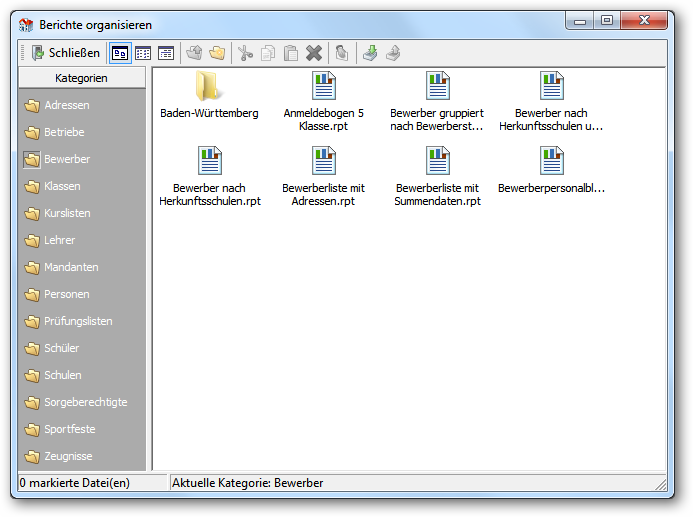Switch to large icons view

tap(120, 53)
